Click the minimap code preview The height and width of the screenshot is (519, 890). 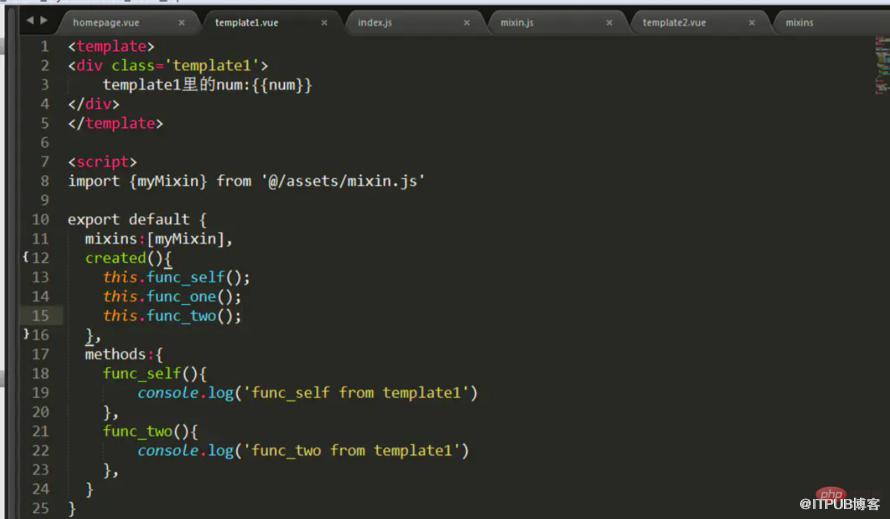[x=882, y=65]
